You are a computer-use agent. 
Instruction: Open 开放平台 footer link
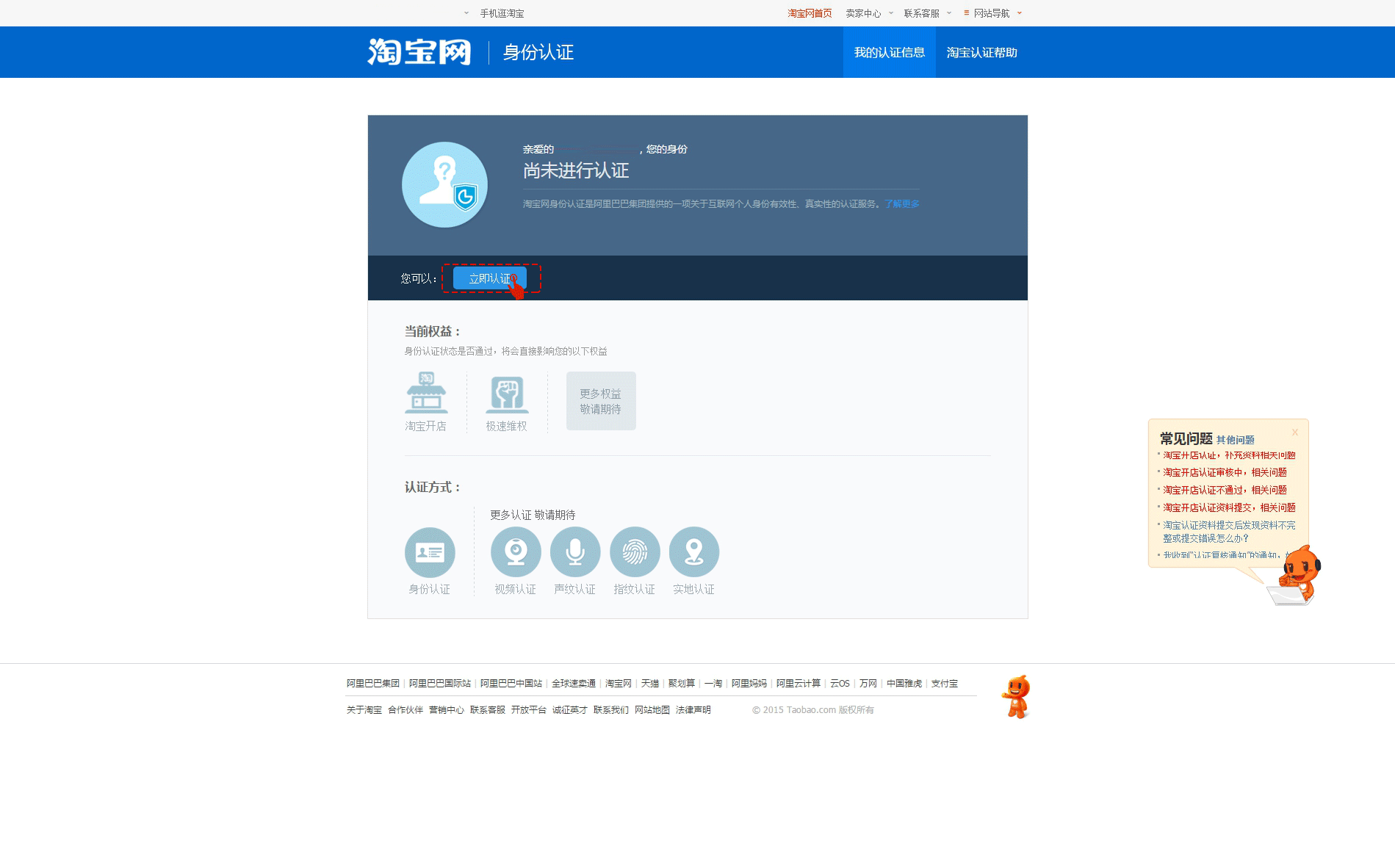(x=529, y=709)
